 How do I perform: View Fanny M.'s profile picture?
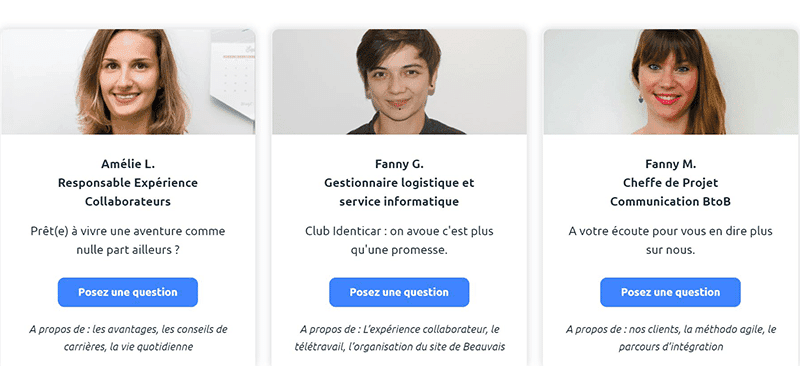[x=671, y=82]
